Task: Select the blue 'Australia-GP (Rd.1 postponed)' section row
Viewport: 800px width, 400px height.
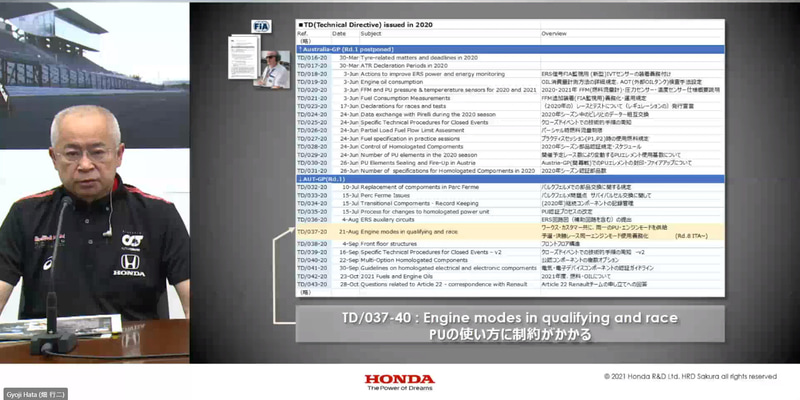Action: coord(510,49)
